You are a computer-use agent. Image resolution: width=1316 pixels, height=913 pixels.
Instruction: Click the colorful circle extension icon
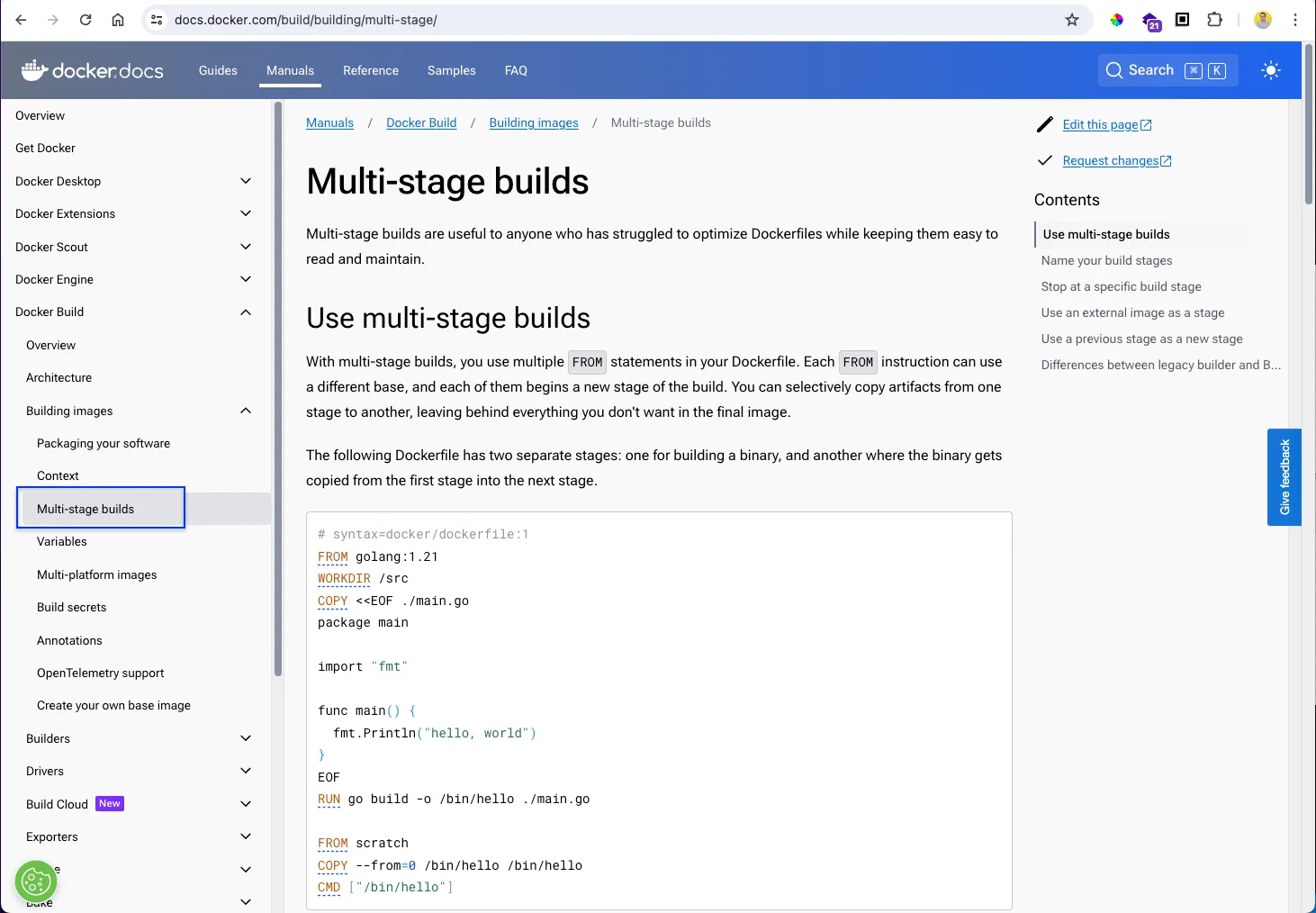[1117, 20]
